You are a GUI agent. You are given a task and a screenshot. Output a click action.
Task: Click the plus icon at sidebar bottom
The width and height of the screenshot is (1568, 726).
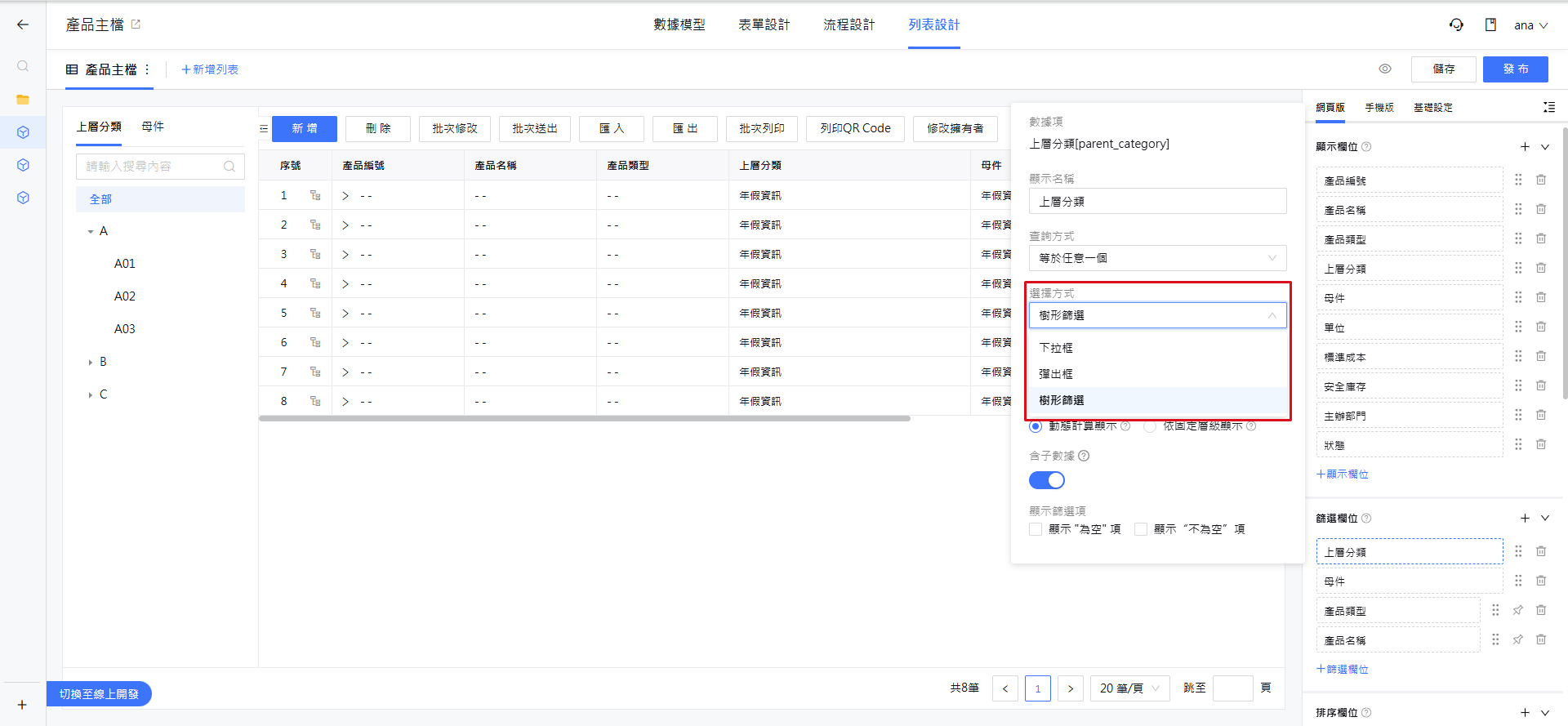(22, 705)
